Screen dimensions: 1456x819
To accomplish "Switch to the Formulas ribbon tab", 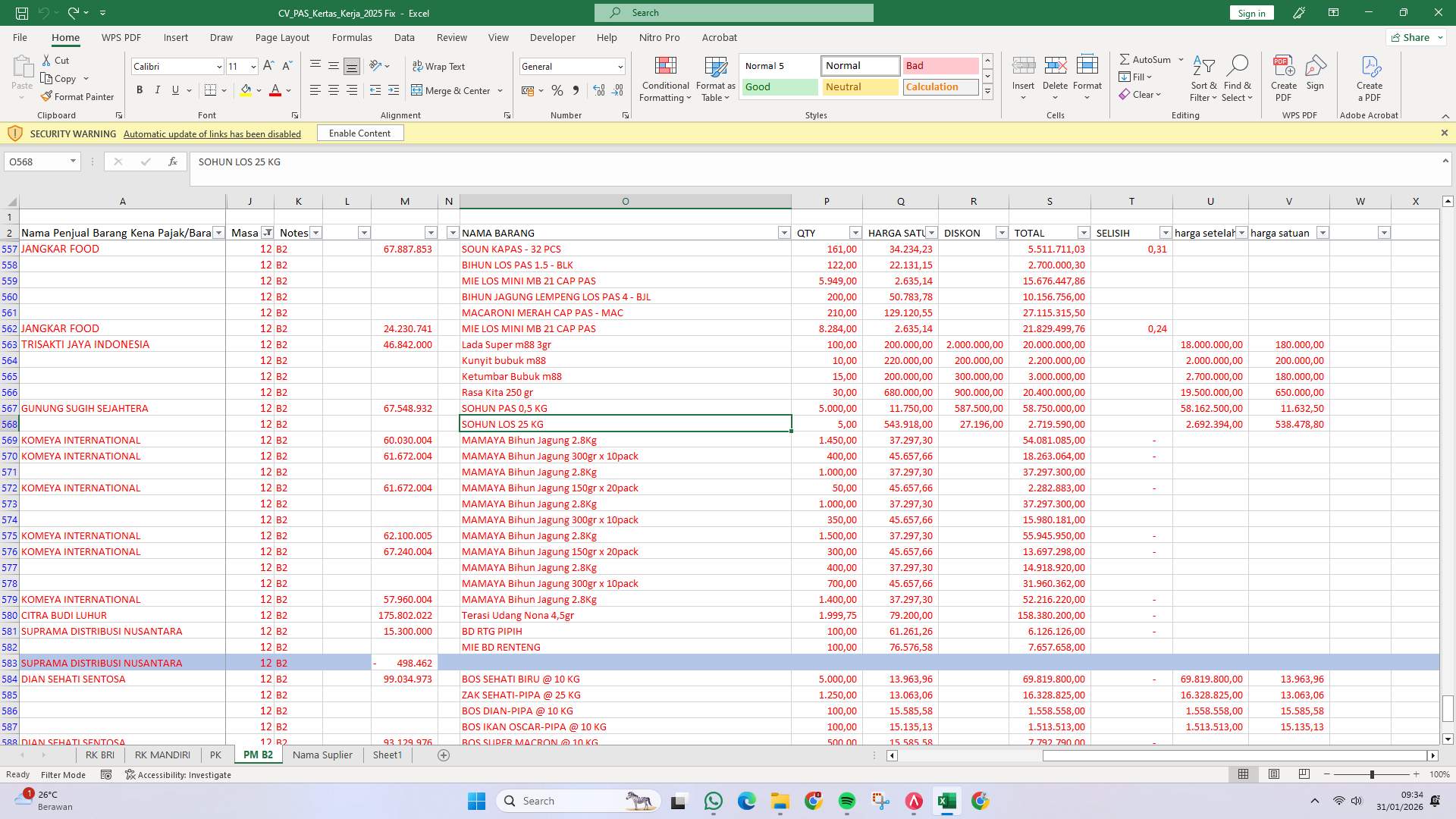I will click(352, 37).
